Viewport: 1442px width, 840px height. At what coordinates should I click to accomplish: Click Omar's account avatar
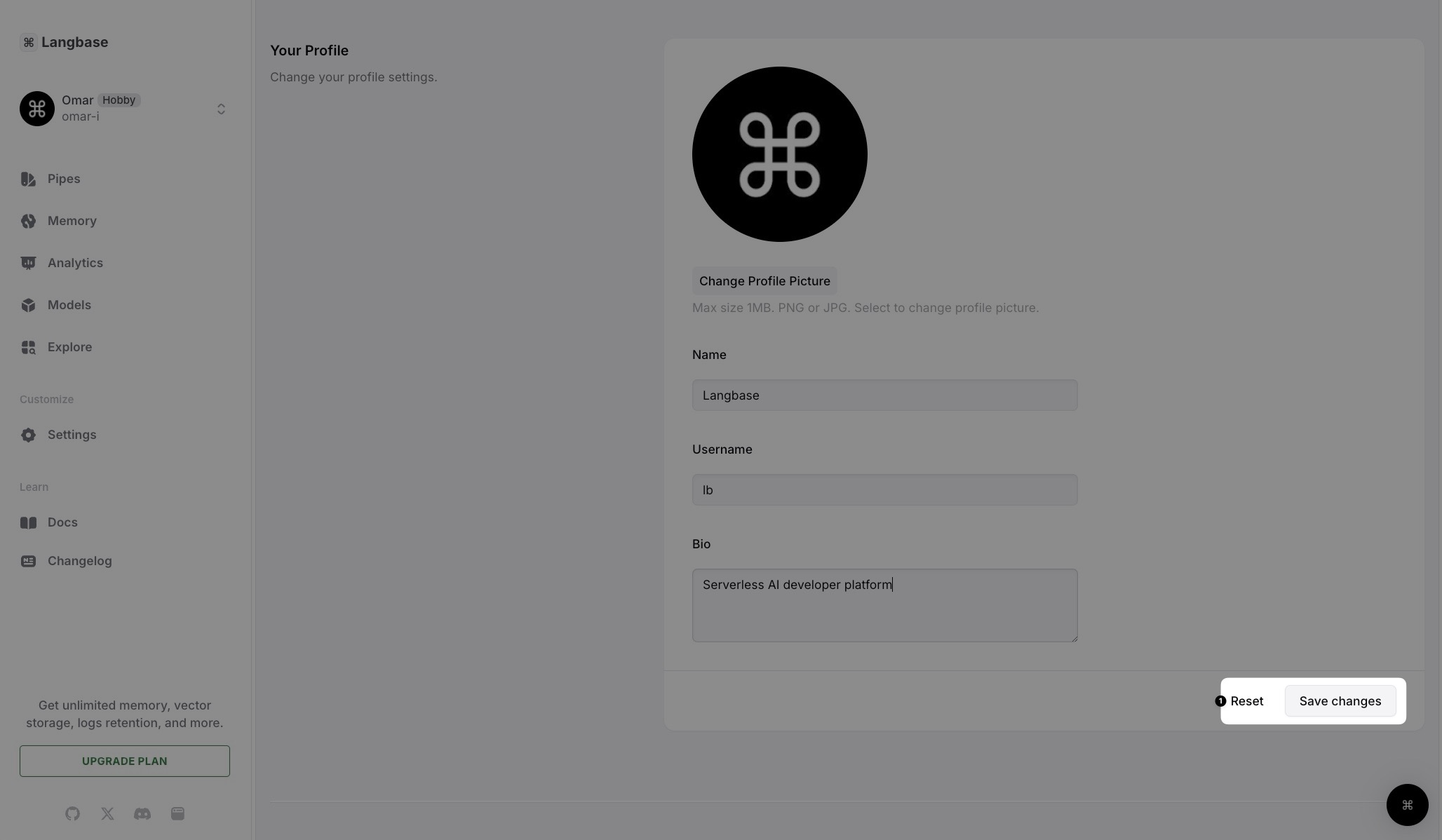[37, 109]
